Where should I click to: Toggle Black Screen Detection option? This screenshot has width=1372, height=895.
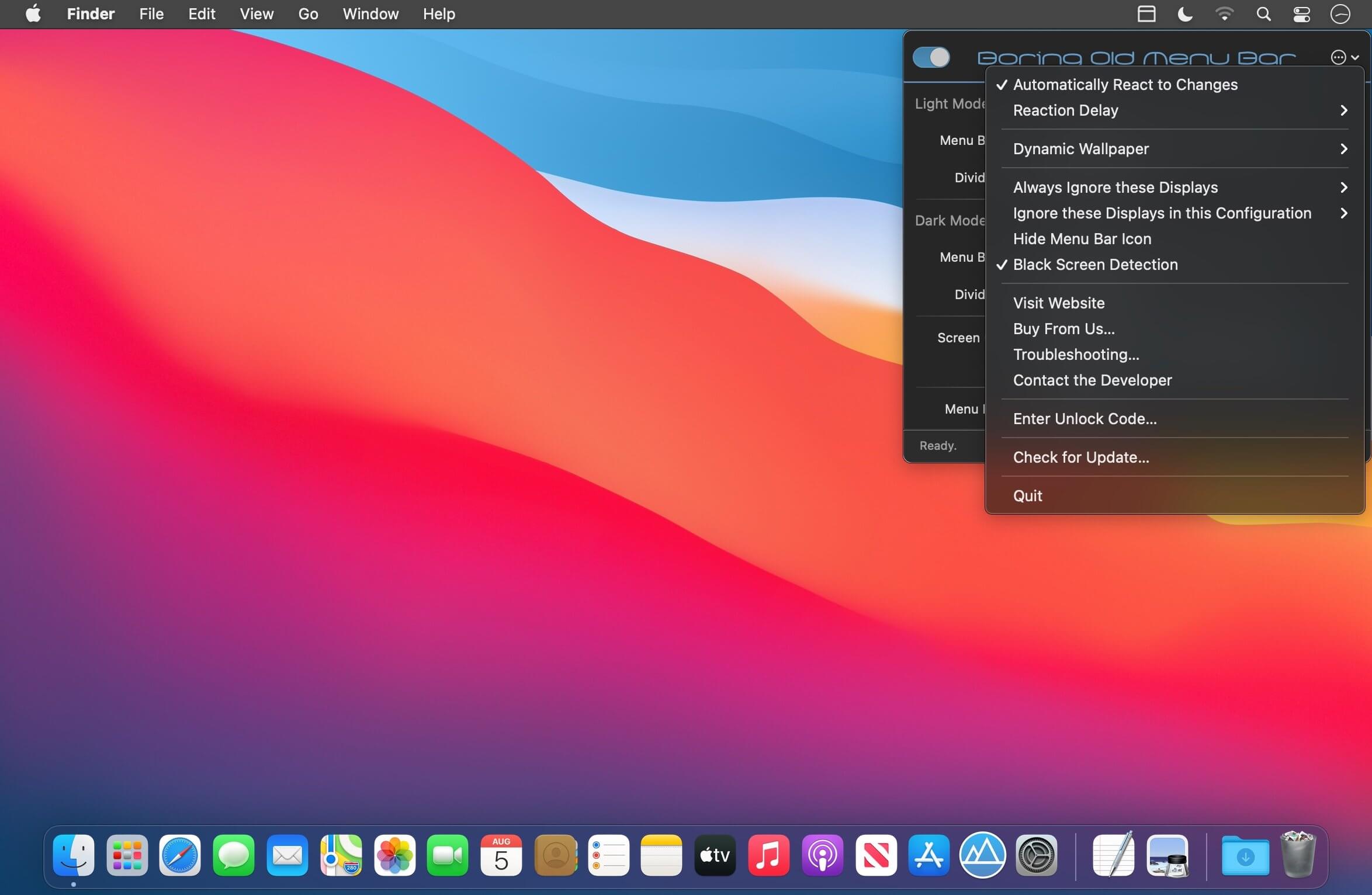[x=1175, y=265]
